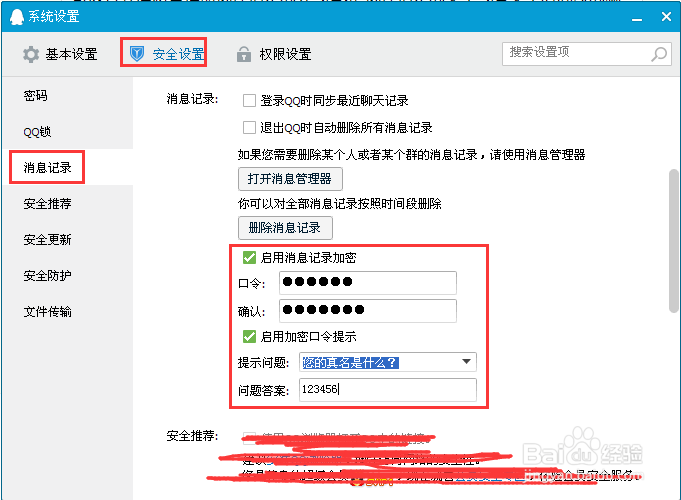This screenshot has height=500, width=681.
Task: Uncheck 启用消息记录加密 checkbox
Action: coord(249,258)
